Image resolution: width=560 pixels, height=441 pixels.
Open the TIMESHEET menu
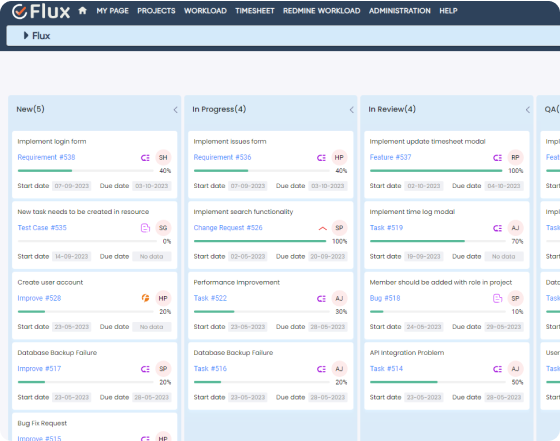pyautogui.click(x=255, y=11)
